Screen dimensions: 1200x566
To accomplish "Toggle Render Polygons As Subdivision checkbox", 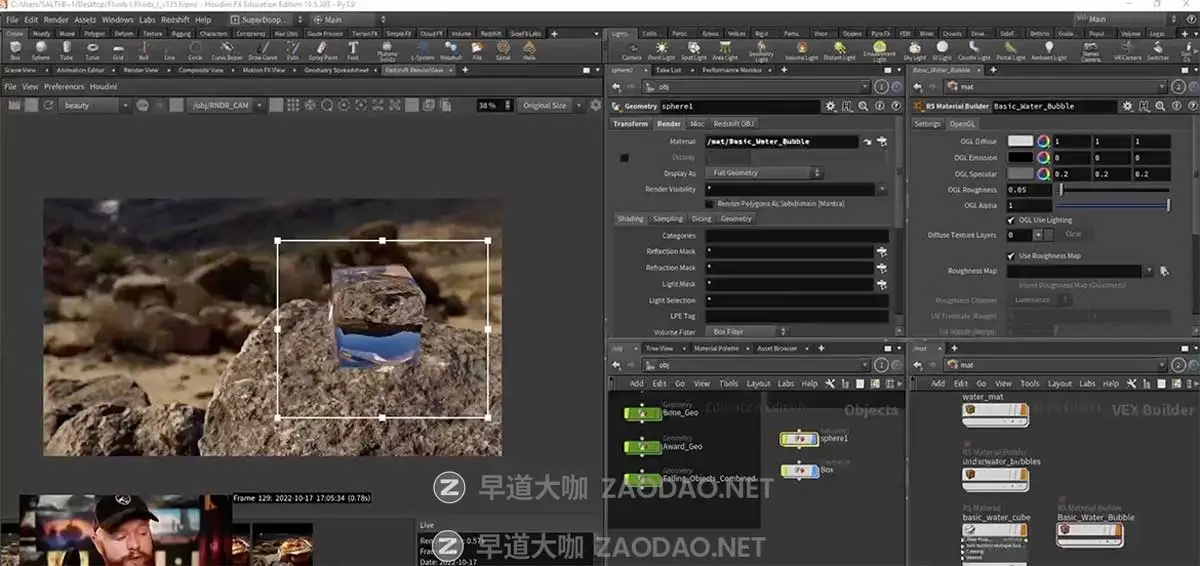I will click(x=709, y=204).
